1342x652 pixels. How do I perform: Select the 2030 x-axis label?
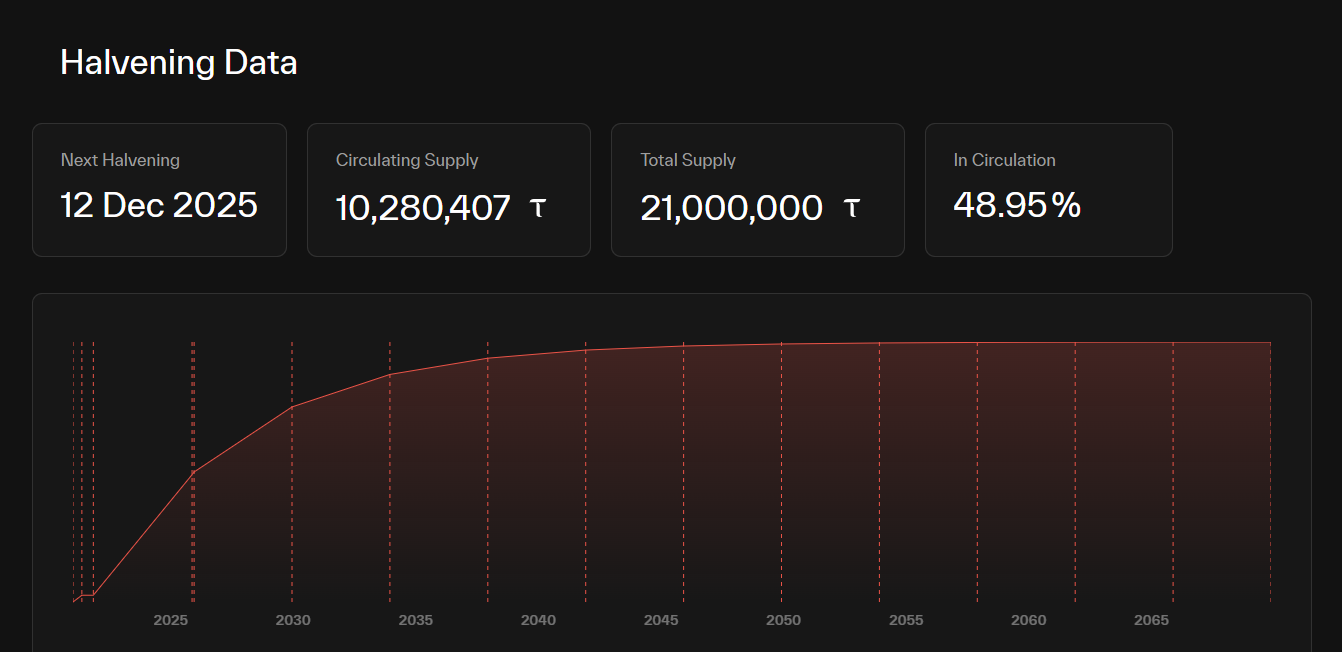pyautogui.click(x=293, y=620)
